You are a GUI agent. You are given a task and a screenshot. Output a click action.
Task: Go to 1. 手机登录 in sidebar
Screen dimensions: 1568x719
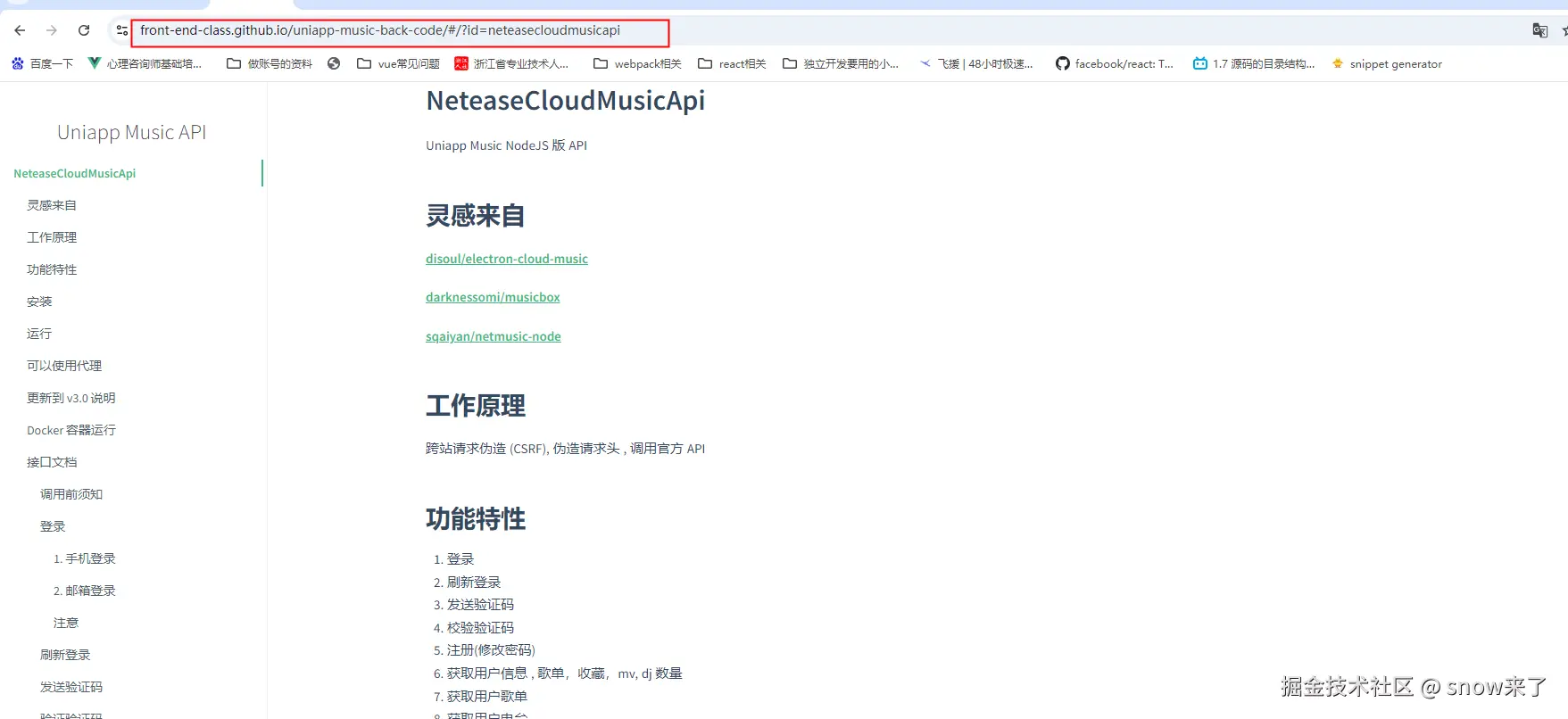tap(85, 558)
